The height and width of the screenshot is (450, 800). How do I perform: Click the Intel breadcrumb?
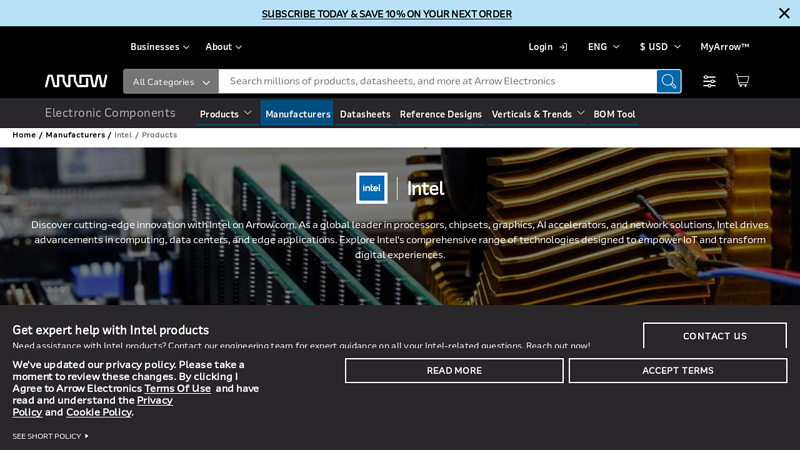tap(123, 135)
